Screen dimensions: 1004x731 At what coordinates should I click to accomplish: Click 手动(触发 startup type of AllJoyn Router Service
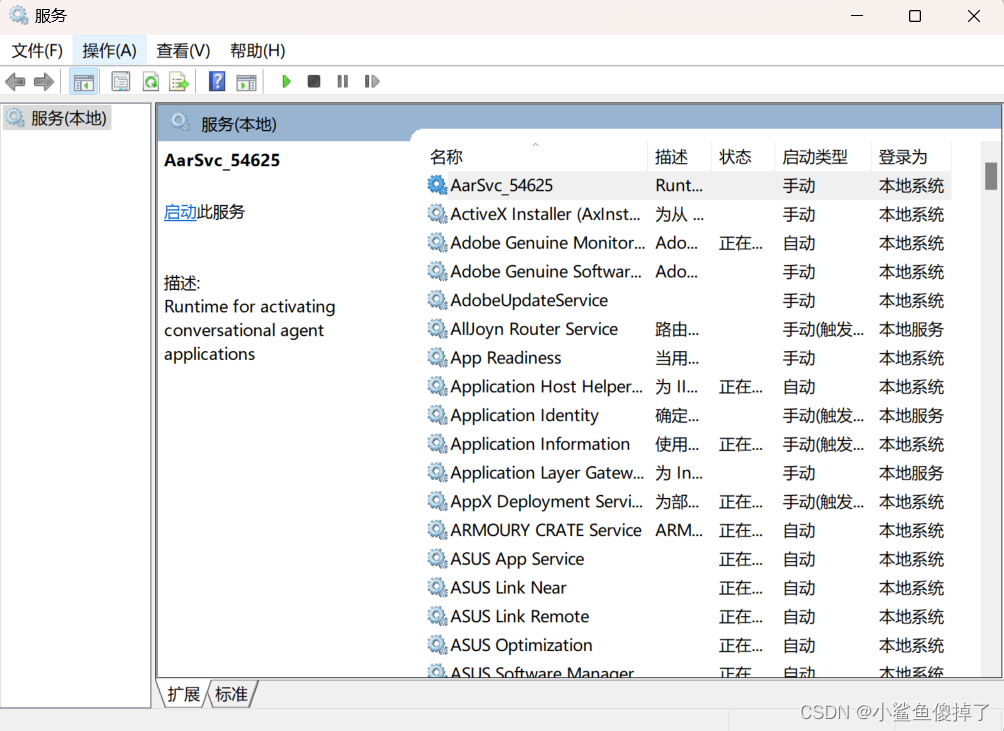823,329
